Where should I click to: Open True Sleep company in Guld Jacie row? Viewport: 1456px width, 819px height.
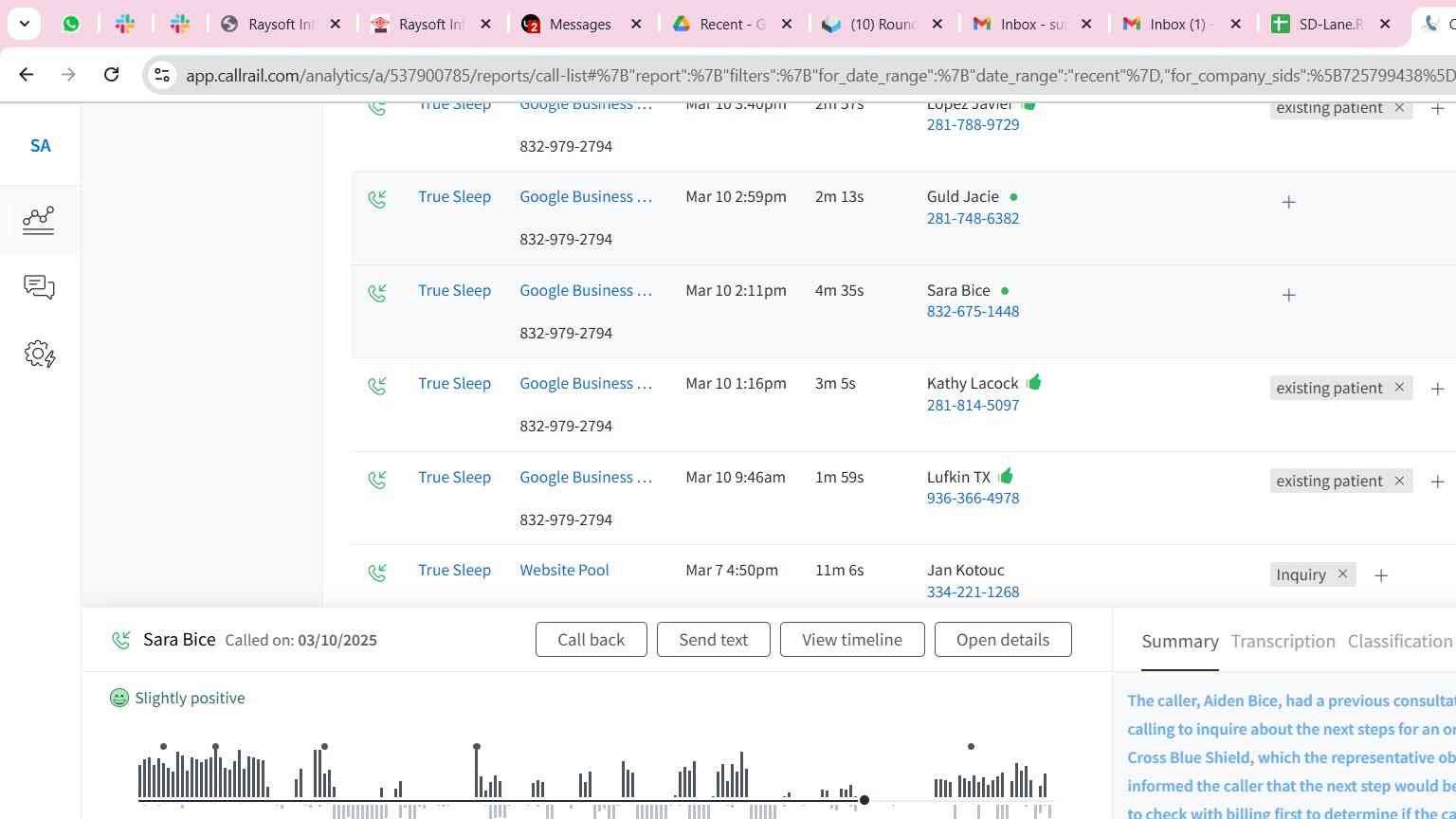pyautogui.click(x=454, y=196)
